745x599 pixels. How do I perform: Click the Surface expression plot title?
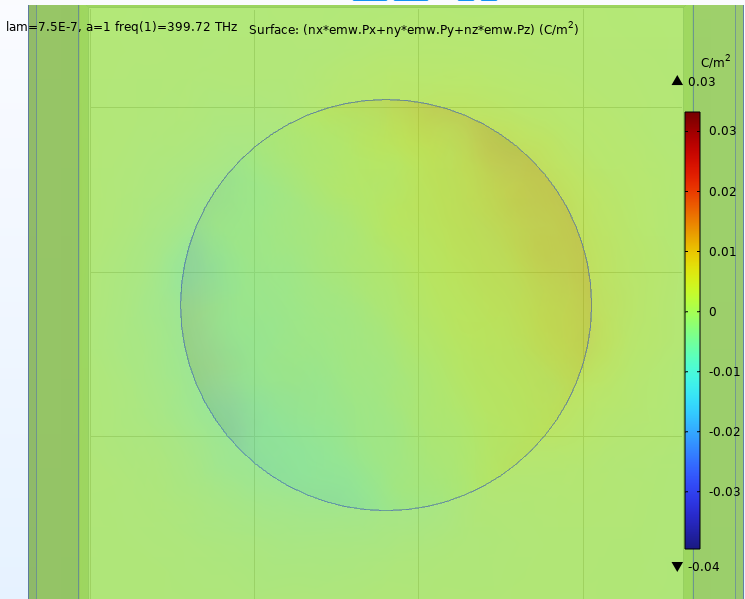pos(414,29)
